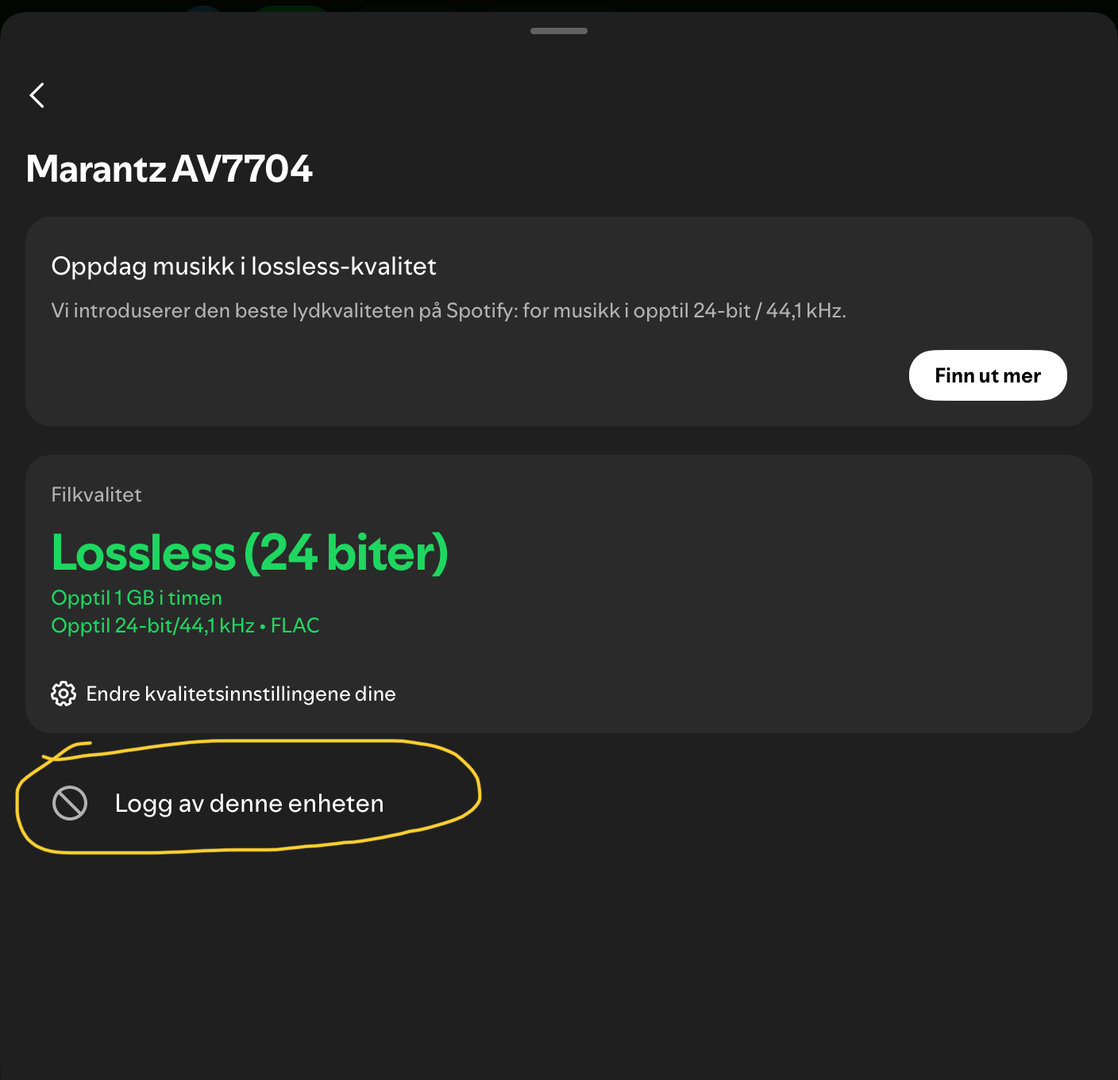1118x1080 pixels.
Task: Click the Vi introduserer den beste lydkvaliteten description
Action: tap(300, 311)
